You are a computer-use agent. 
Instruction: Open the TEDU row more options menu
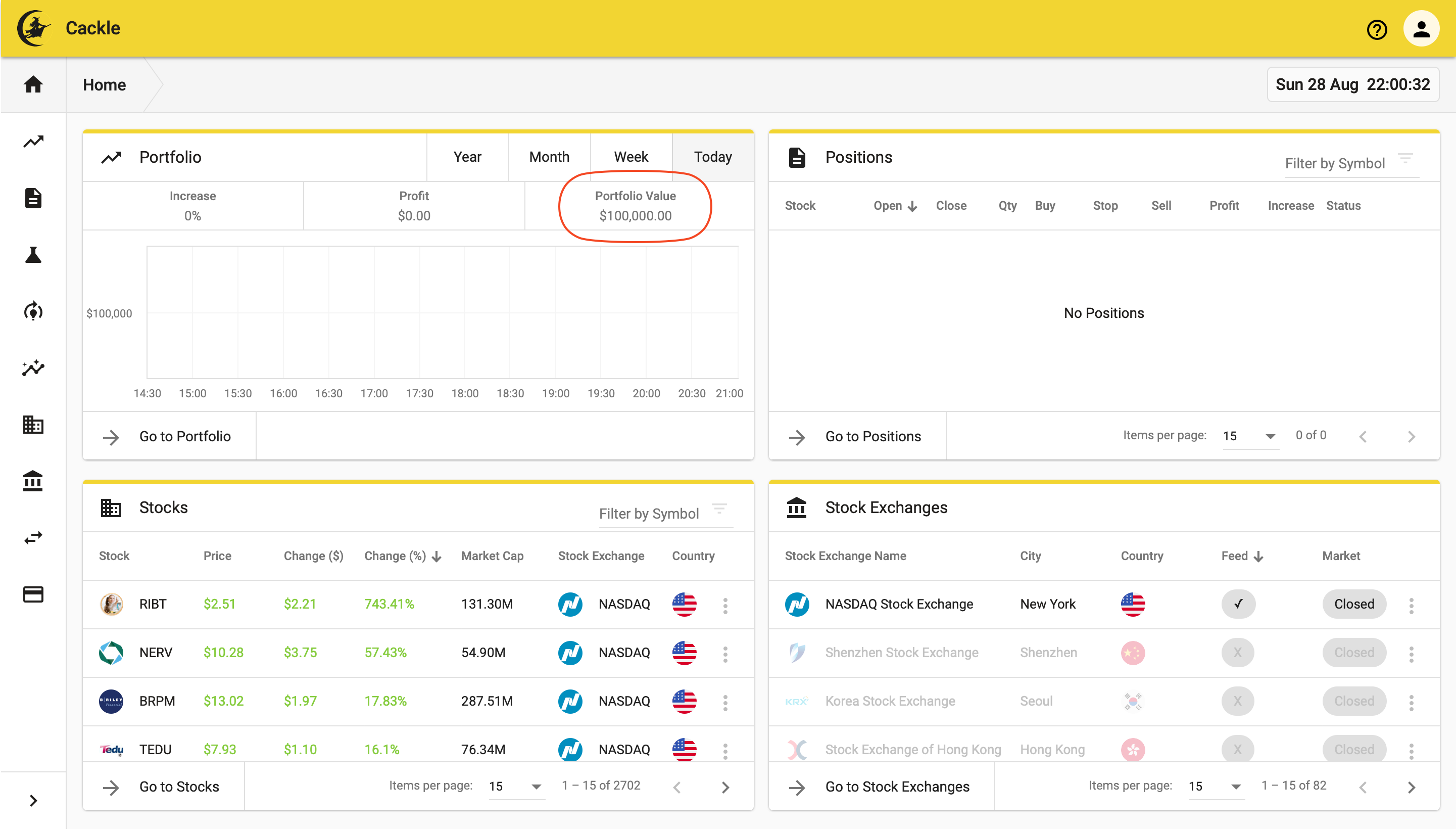pos(725,751)
